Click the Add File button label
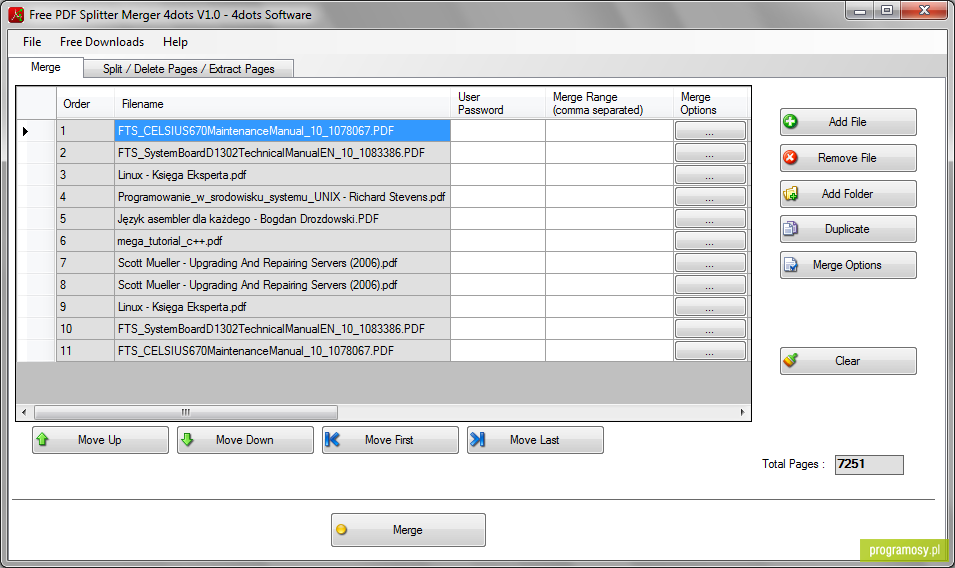 click(x=847, y=122)
